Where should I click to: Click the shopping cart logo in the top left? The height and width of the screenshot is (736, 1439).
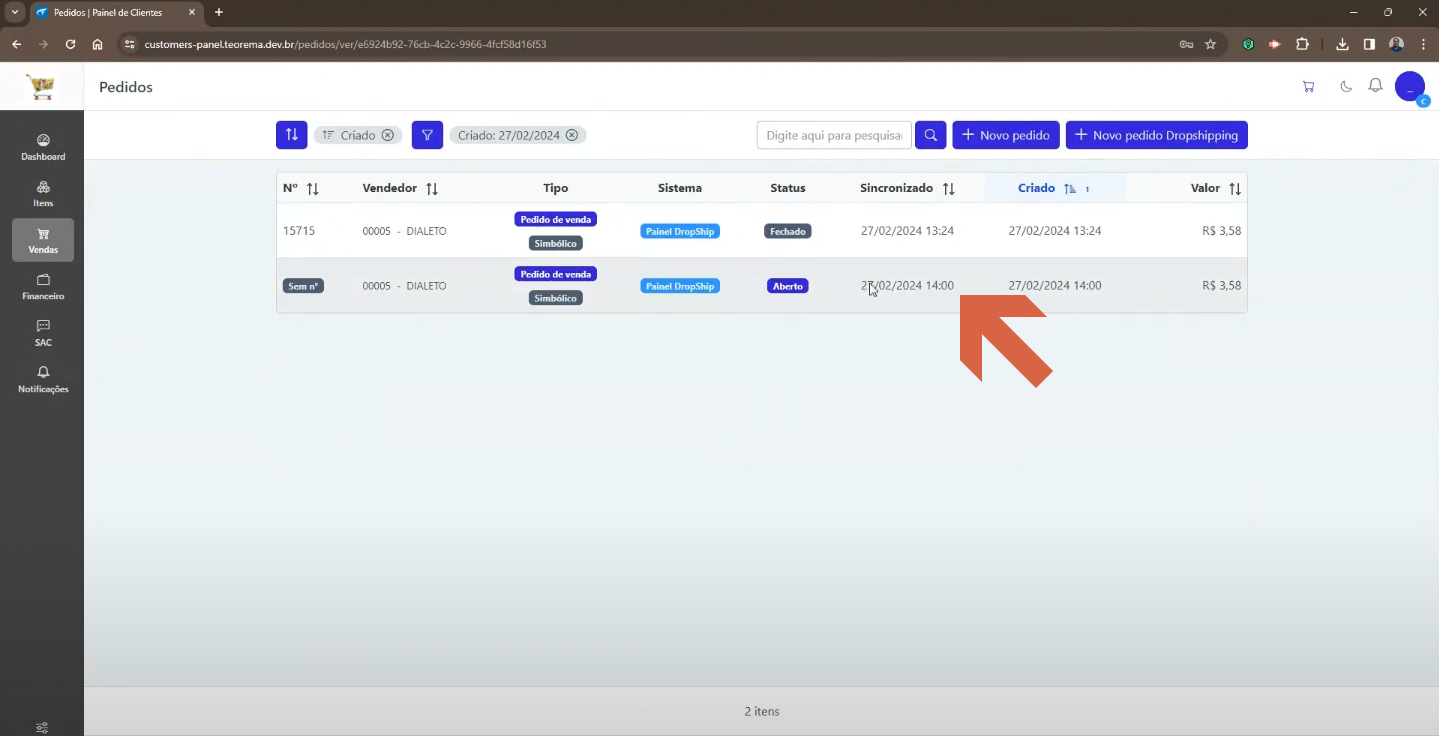(41, 87)
